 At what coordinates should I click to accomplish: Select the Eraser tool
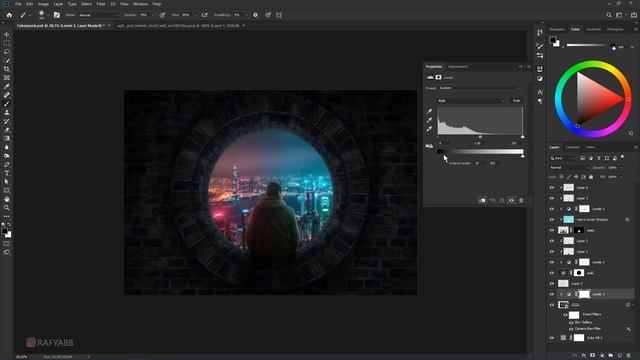point(7,130)
